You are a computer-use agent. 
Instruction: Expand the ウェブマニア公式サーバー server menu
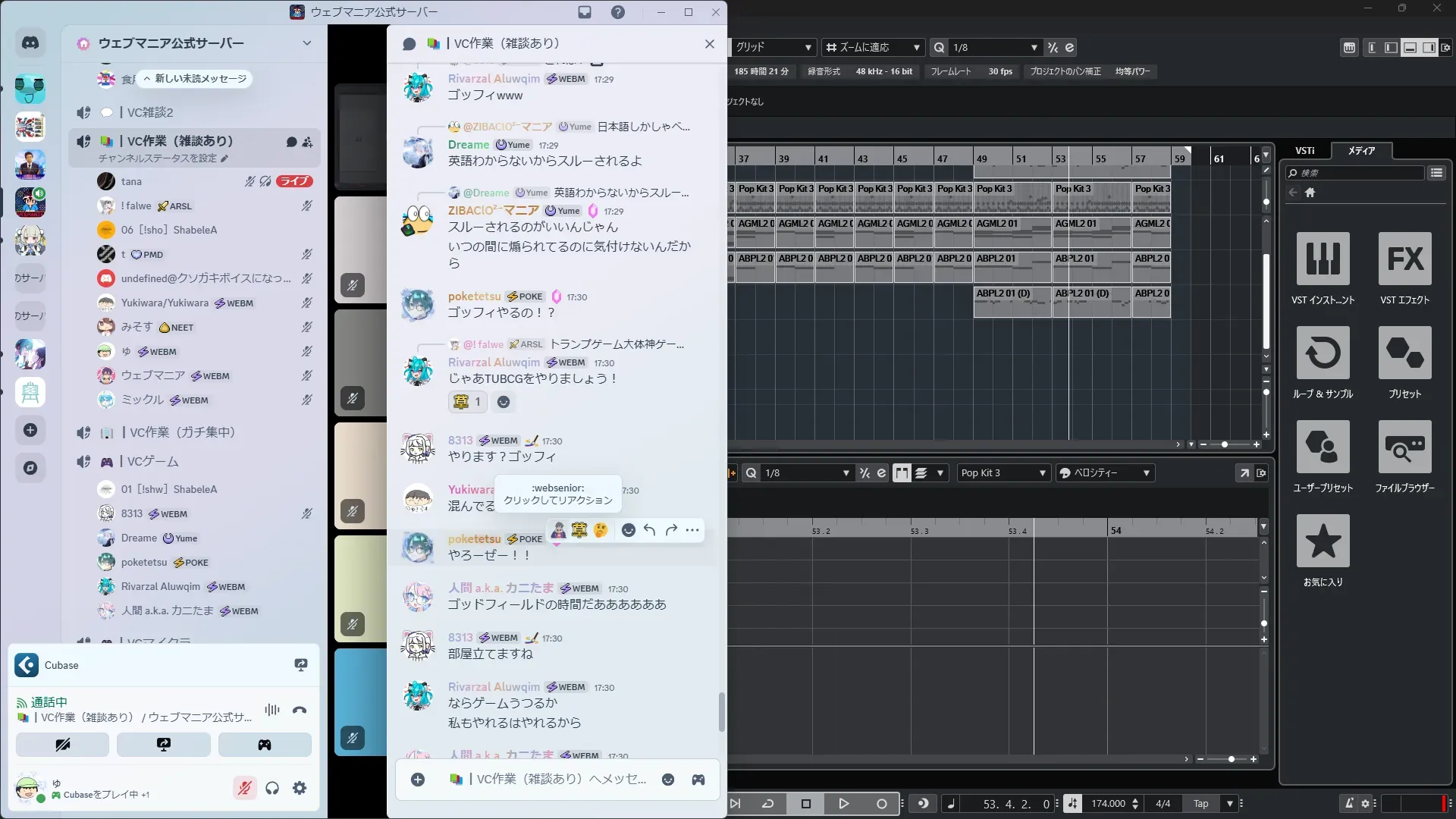coord(306,43)
